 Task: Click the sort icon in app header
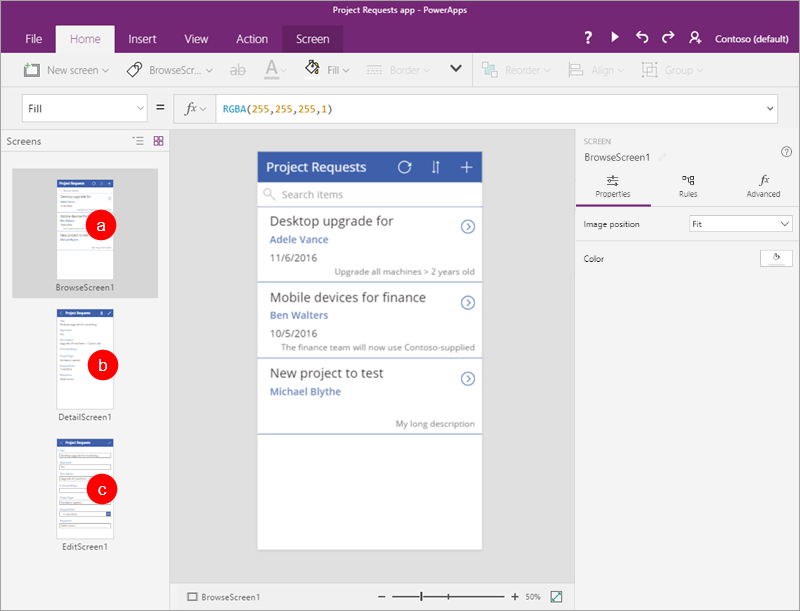[435, 167]
